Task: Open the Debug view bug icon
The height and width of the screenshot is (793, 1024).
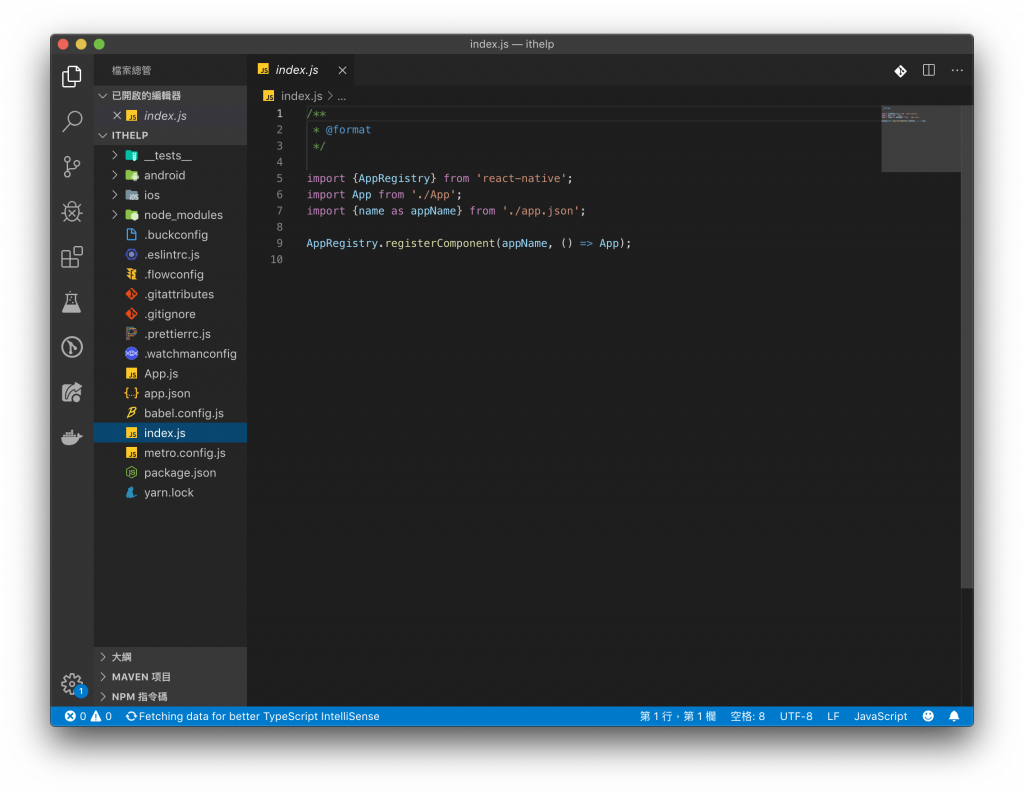Action: click(x=72, y=212)
